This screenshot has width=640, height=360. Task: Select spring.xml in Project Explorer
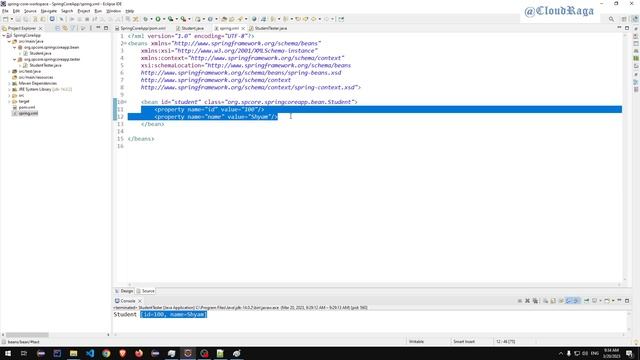pos(28,113)
